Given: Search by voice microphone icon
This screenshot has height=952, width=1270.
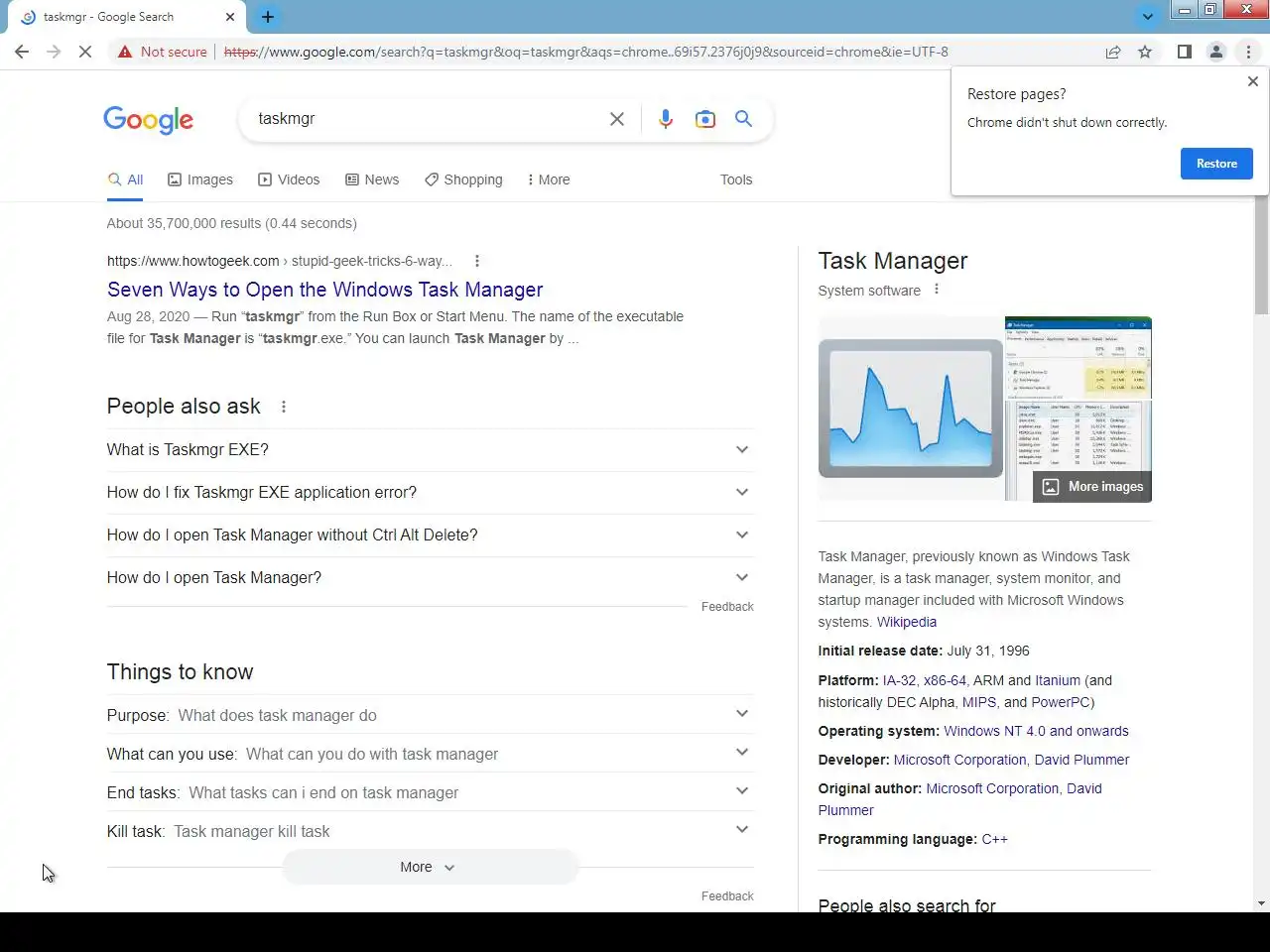Looking at the screenshot, I should 666,119.
